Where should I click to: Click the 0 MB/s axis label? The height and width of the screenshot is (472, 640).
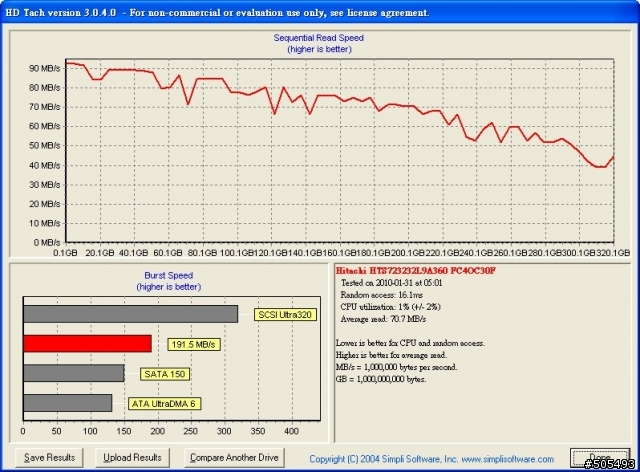point(47,243)
